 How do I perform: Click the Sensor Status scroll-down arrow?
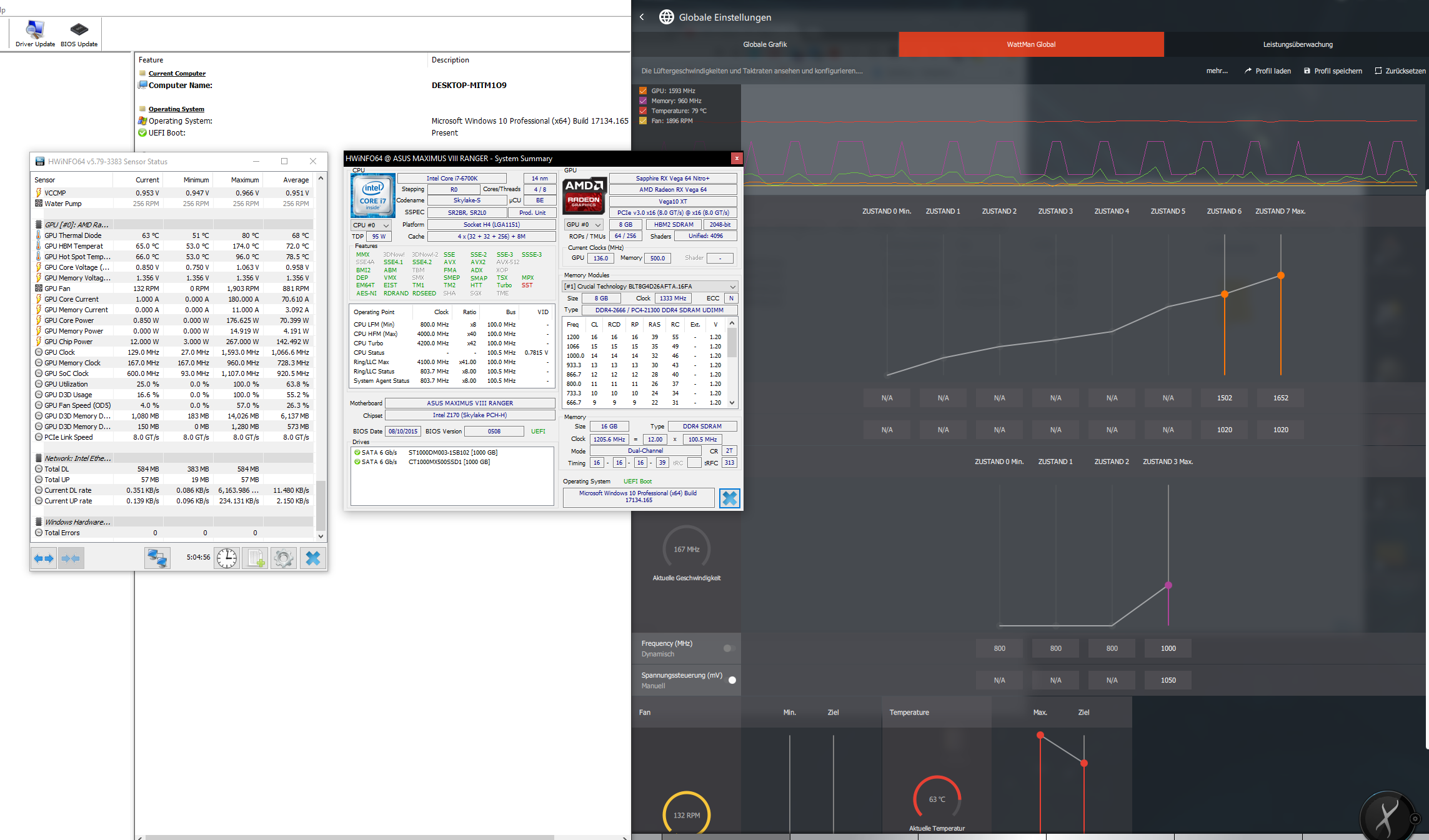[321, 536]
